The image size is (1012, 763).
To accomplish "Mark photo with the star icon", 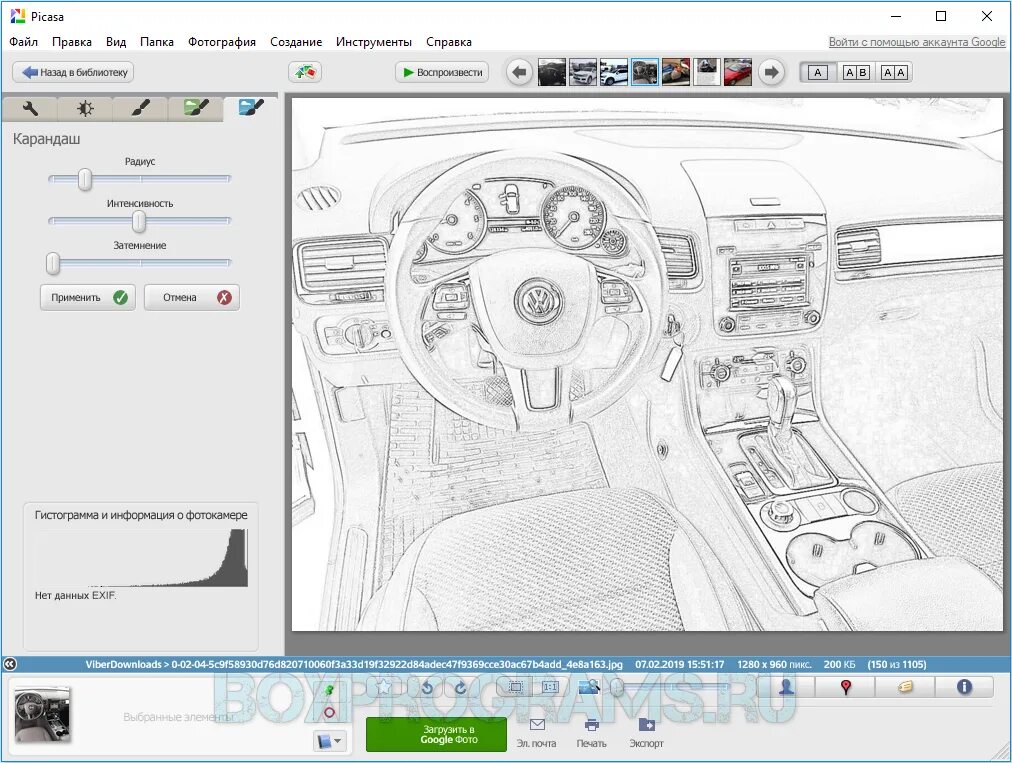I will [385, 687].
